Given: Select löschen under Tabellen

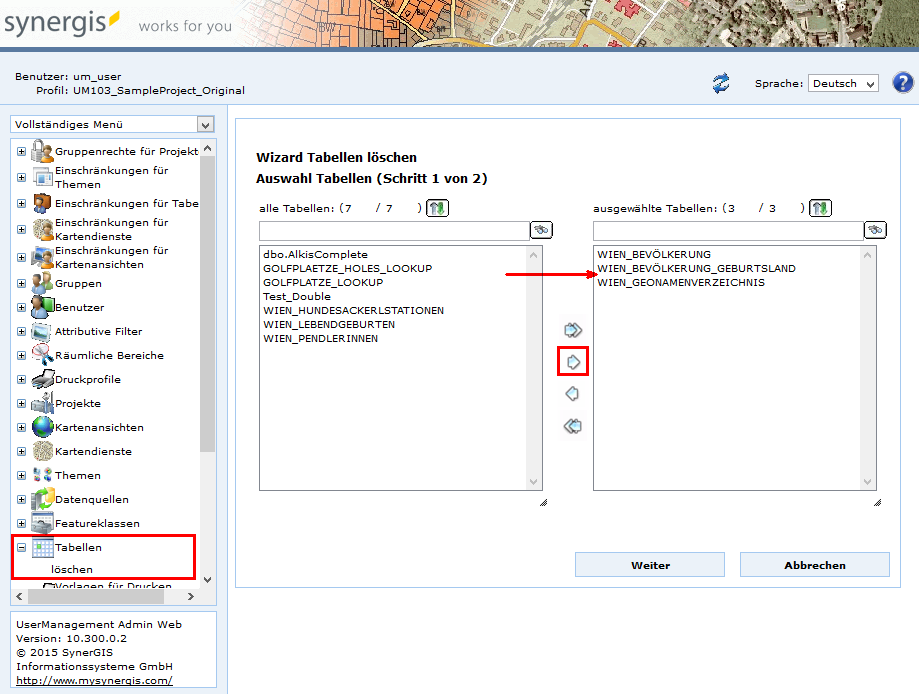Looking at the screenshot, I should click(x=72, y=569).
